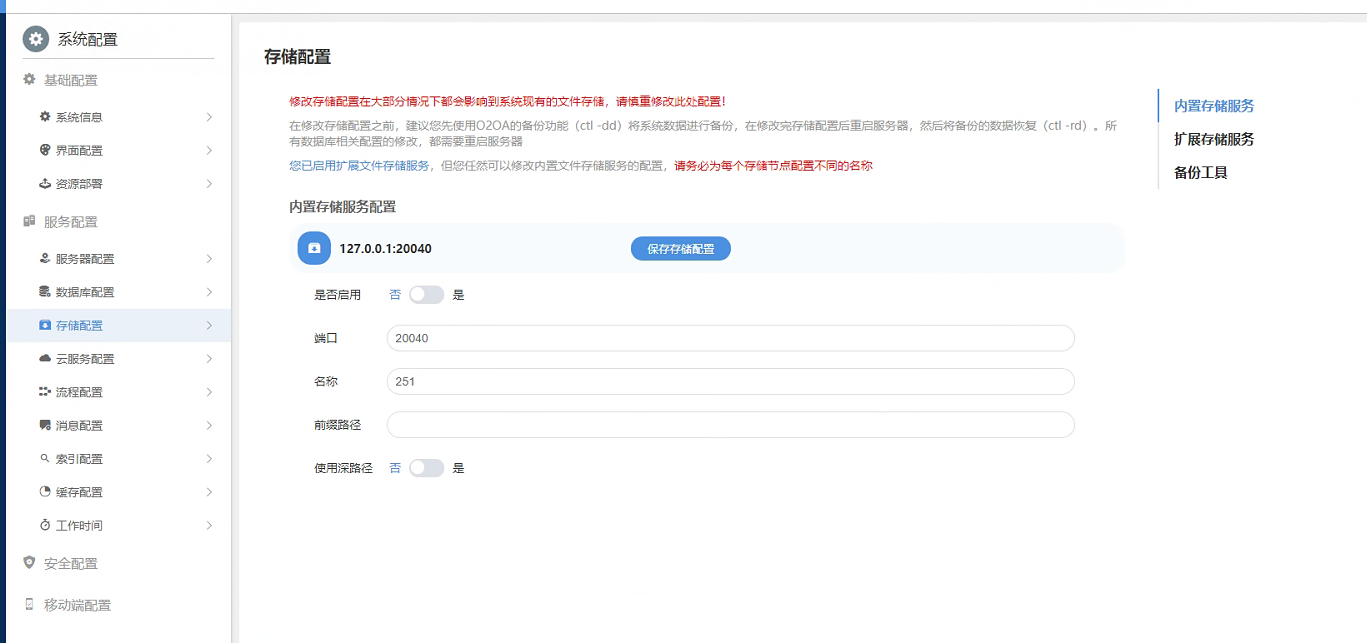Switch to 备份工具 tab
Viewport: 1367px width, 643px height.
coord(1201,172)
